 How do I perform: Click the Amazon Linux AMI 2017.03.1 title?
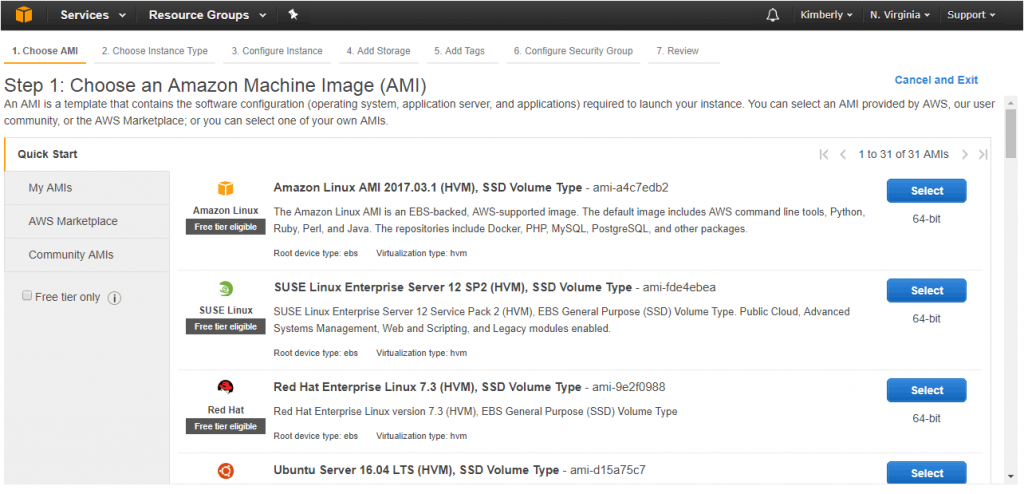pos(428,188)
